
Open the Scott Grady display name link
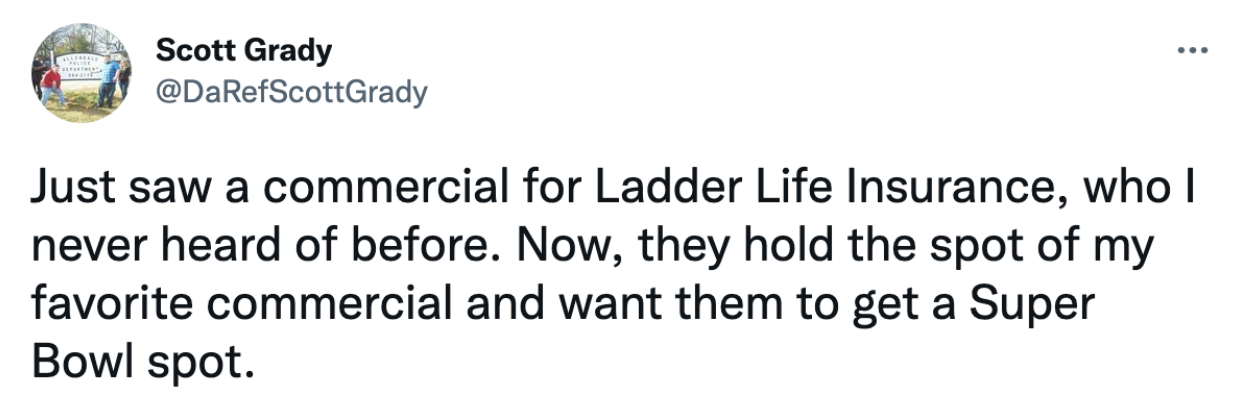[x=245, y=50]
